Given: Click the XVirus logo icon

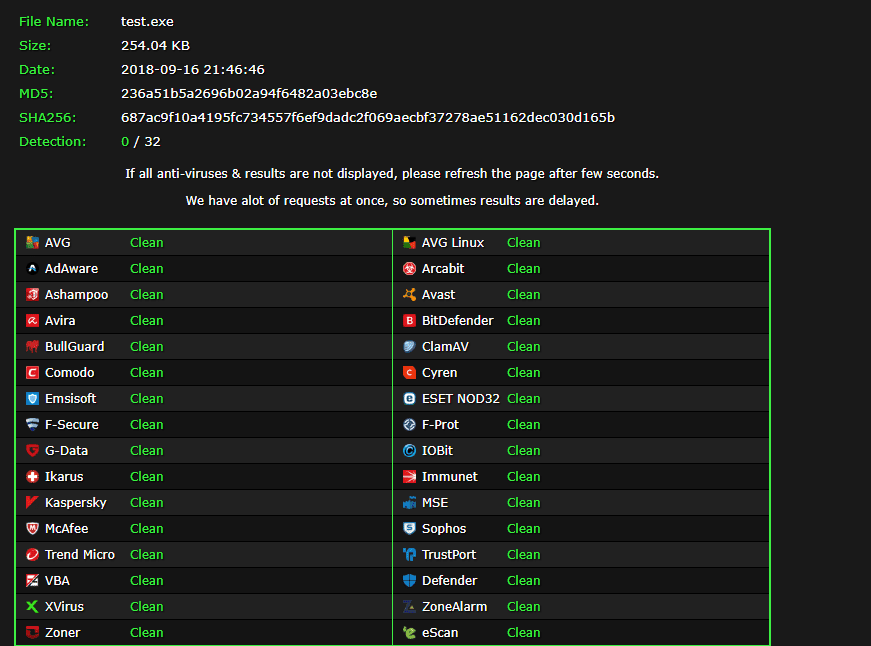Looking at the screenshot, I should pyautogui.click(x=33, y=606).
